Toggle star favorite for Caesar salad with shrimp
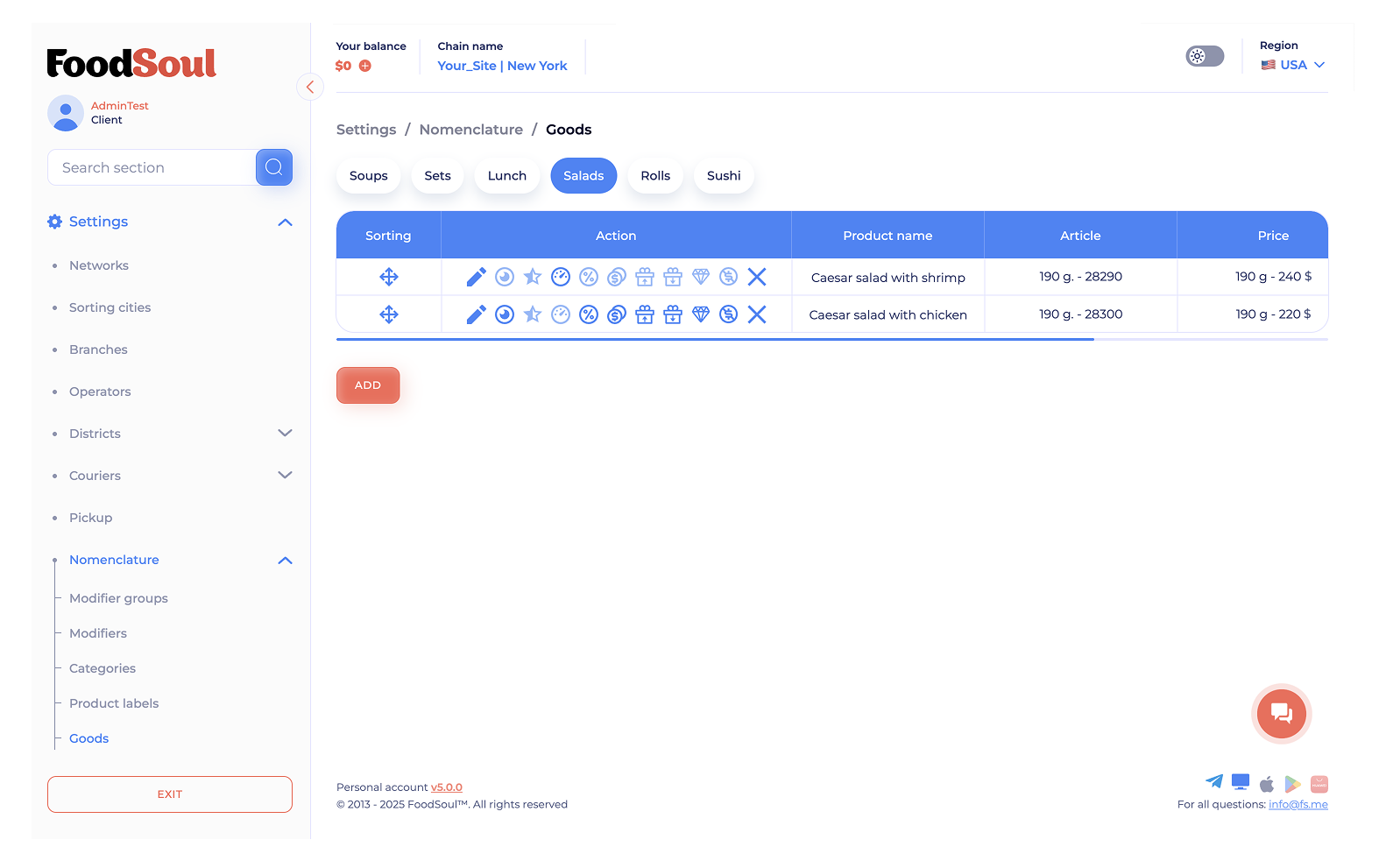 (x=533, y=278)
